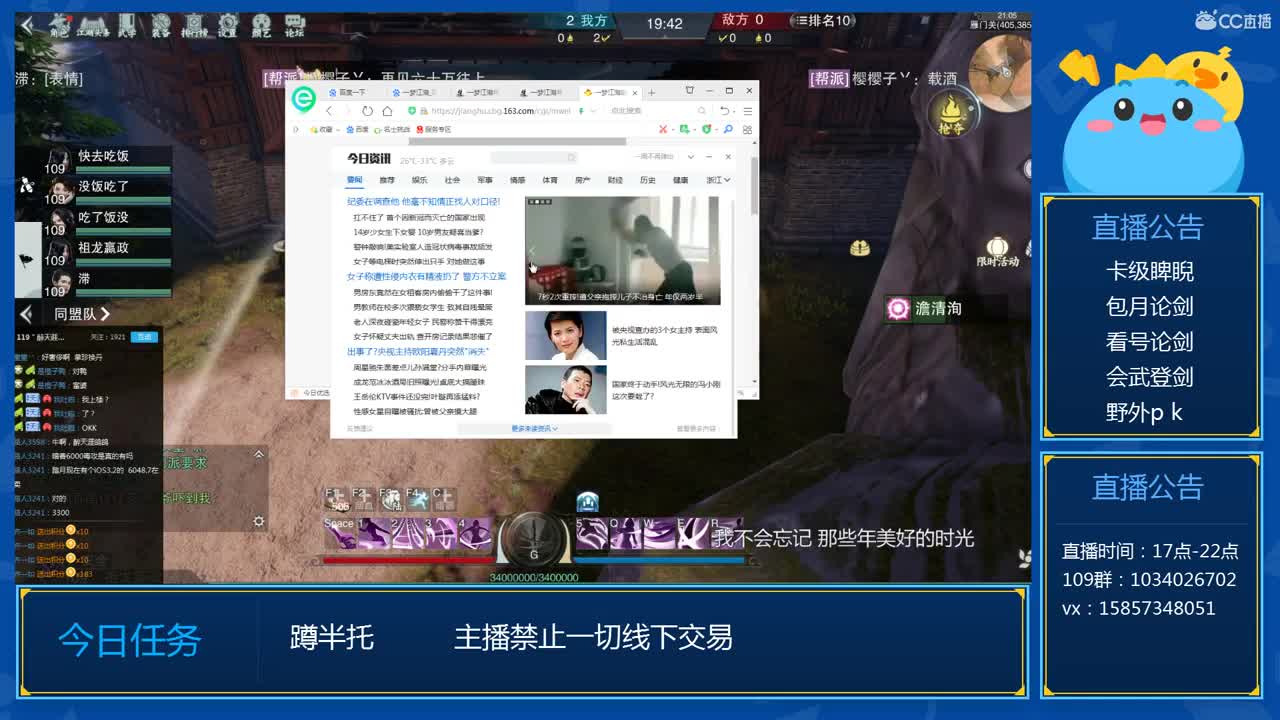Open the game 设置 settings icon
The width and height of the screenshot is (1280, 720).
(x=229, y=22)
